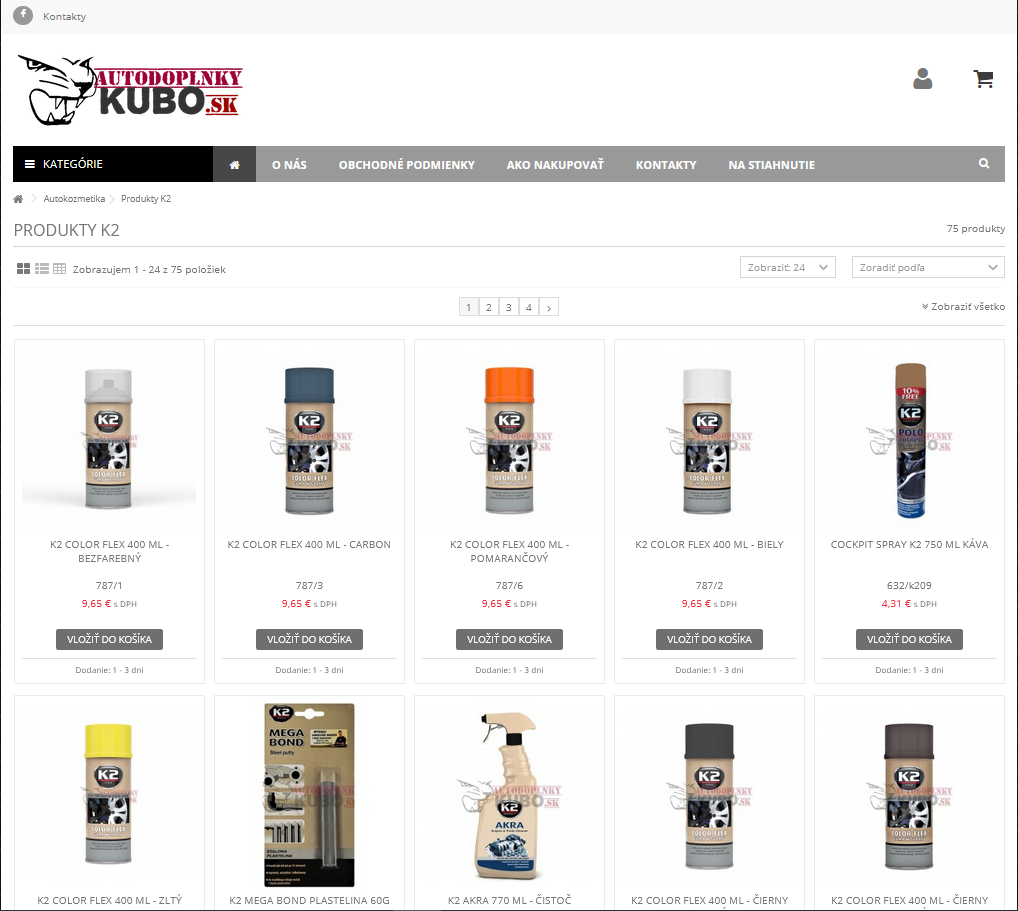Switch to table view layout
Image resolution: width=1018 pixels, height=911 pixels.
59,269
